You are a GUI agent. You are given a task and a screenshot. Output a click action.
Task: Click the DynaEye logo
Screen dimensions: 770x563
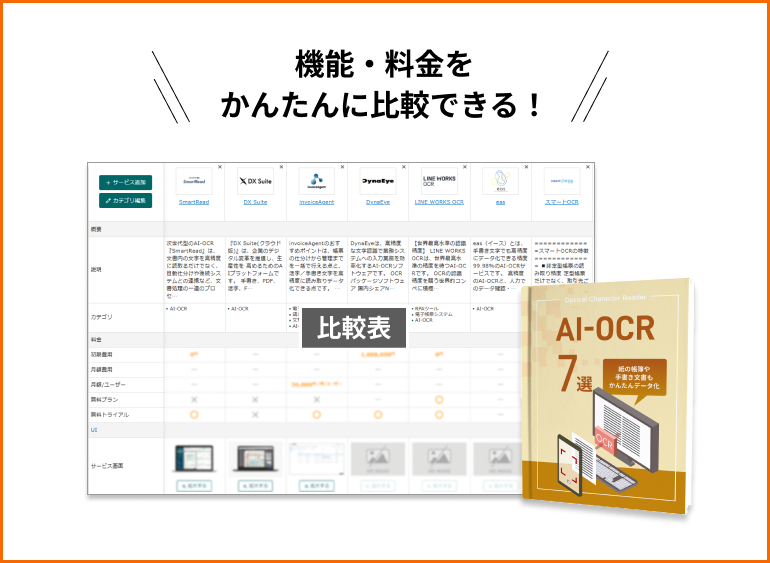tap(378, 182)
